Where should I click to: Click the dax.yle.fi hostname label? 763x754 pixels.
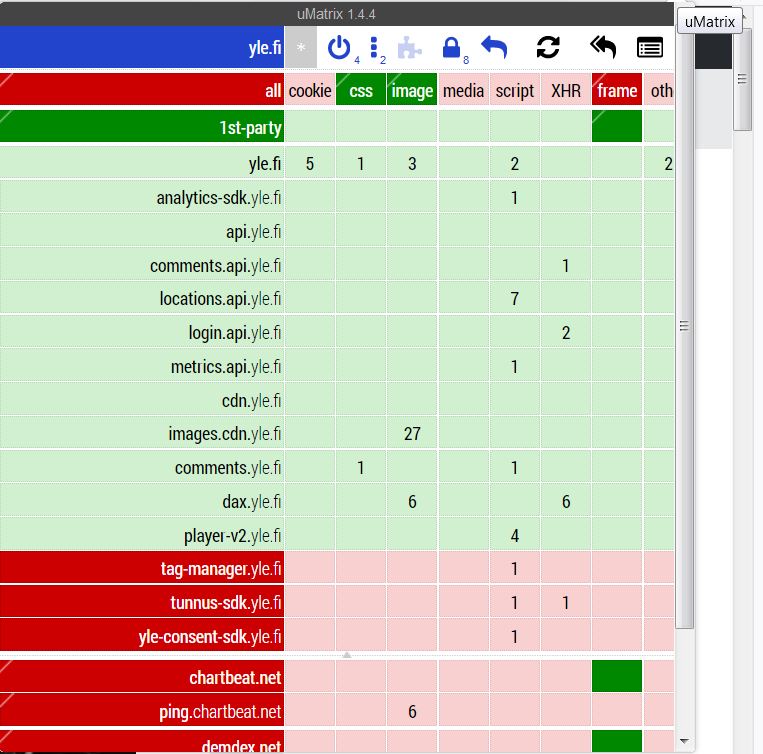click(x=142, y=502)
